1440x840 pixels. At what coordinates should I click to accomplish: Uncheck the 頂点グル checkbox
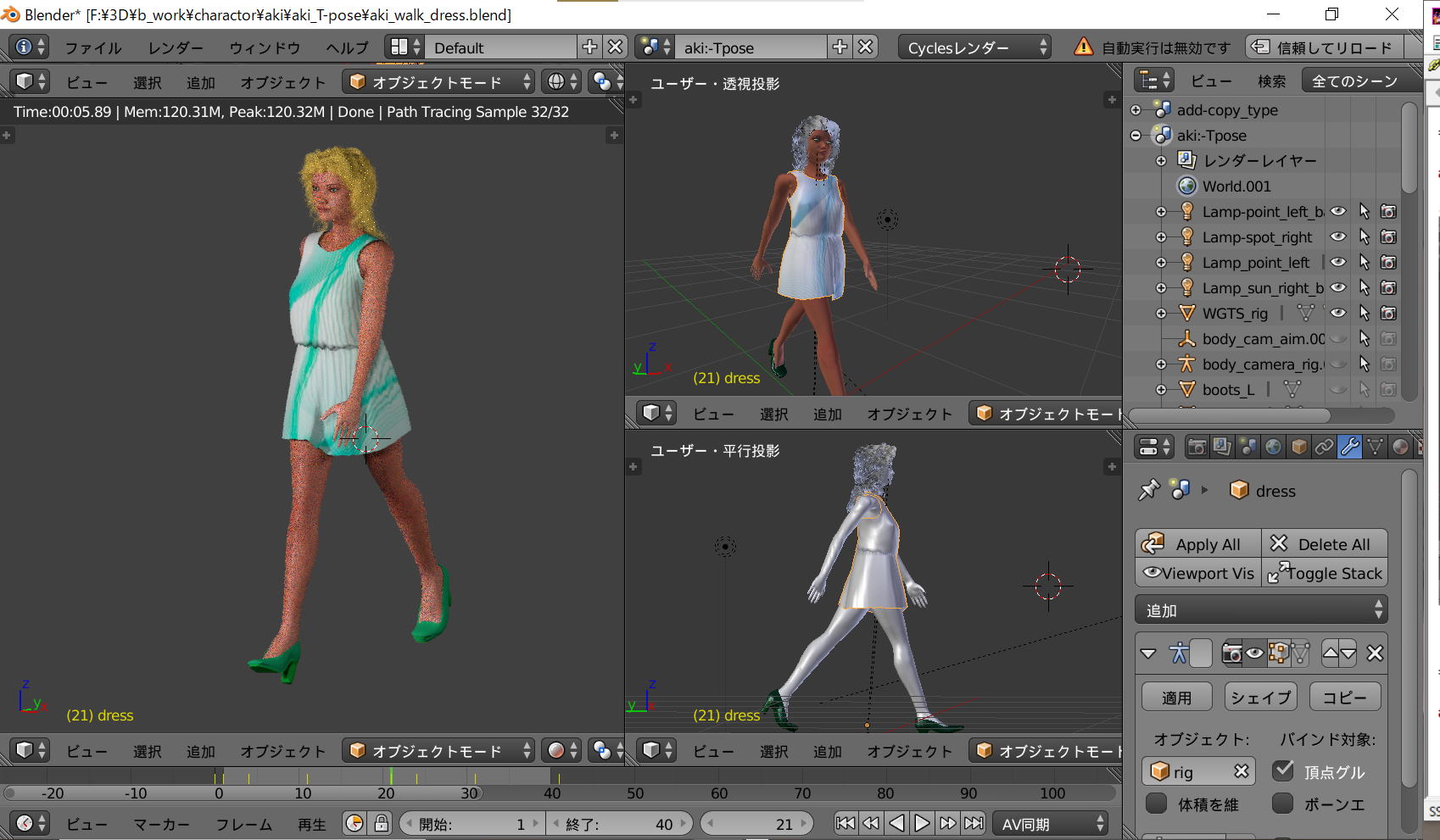1283,770
